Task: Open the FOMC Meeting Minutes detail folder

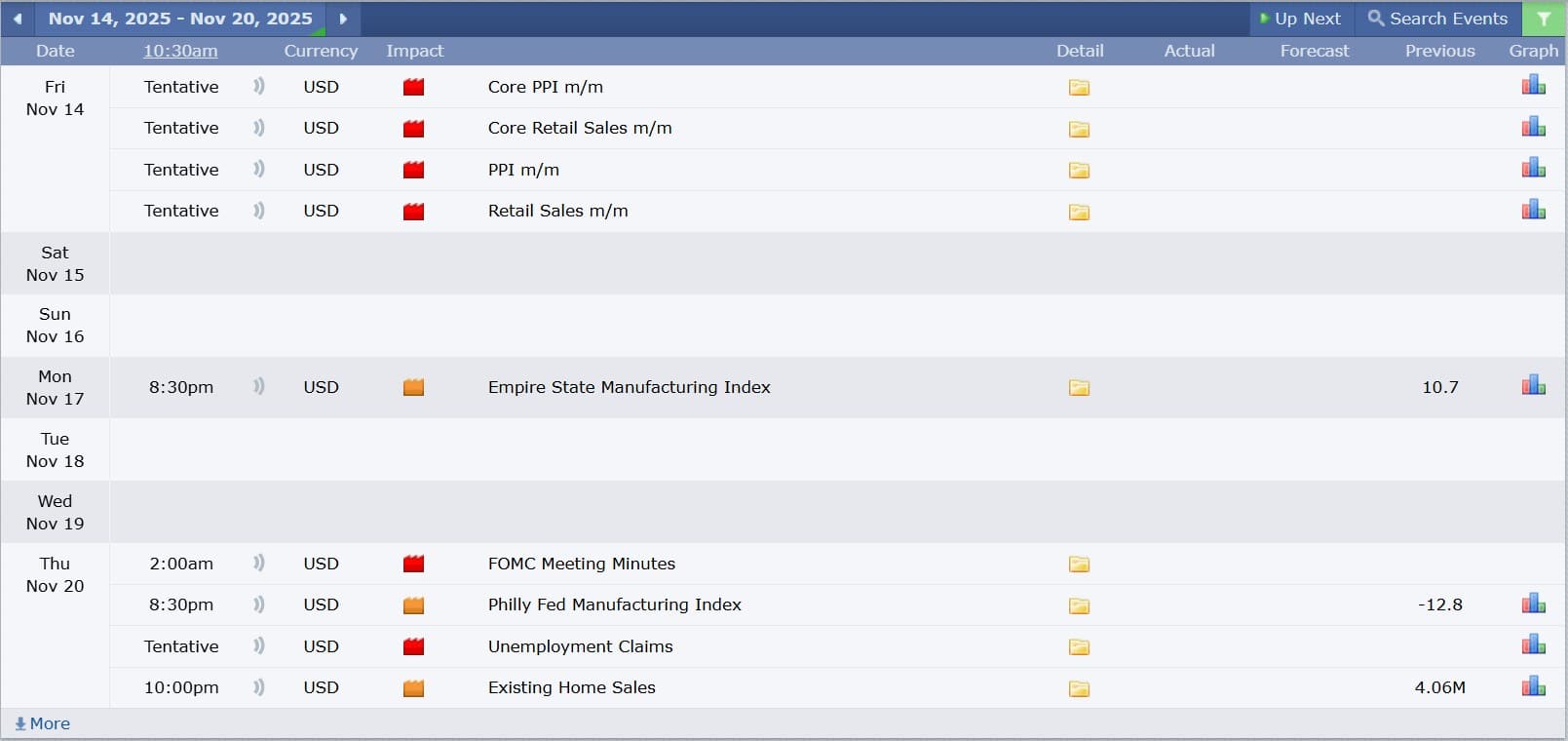Action: click(1079, 565)
